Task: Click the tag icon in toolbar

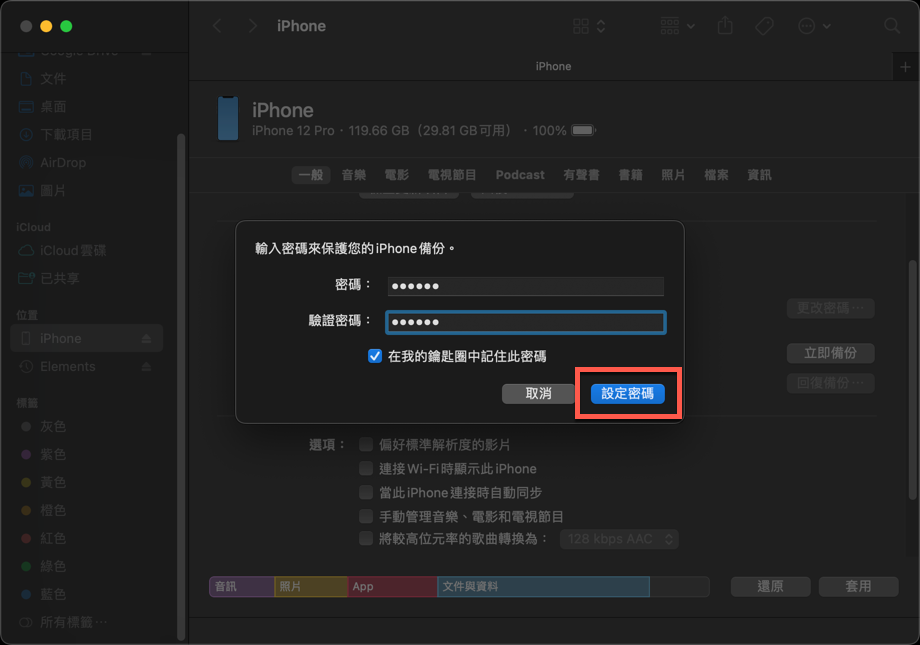Action: click(x=764, y=26)
